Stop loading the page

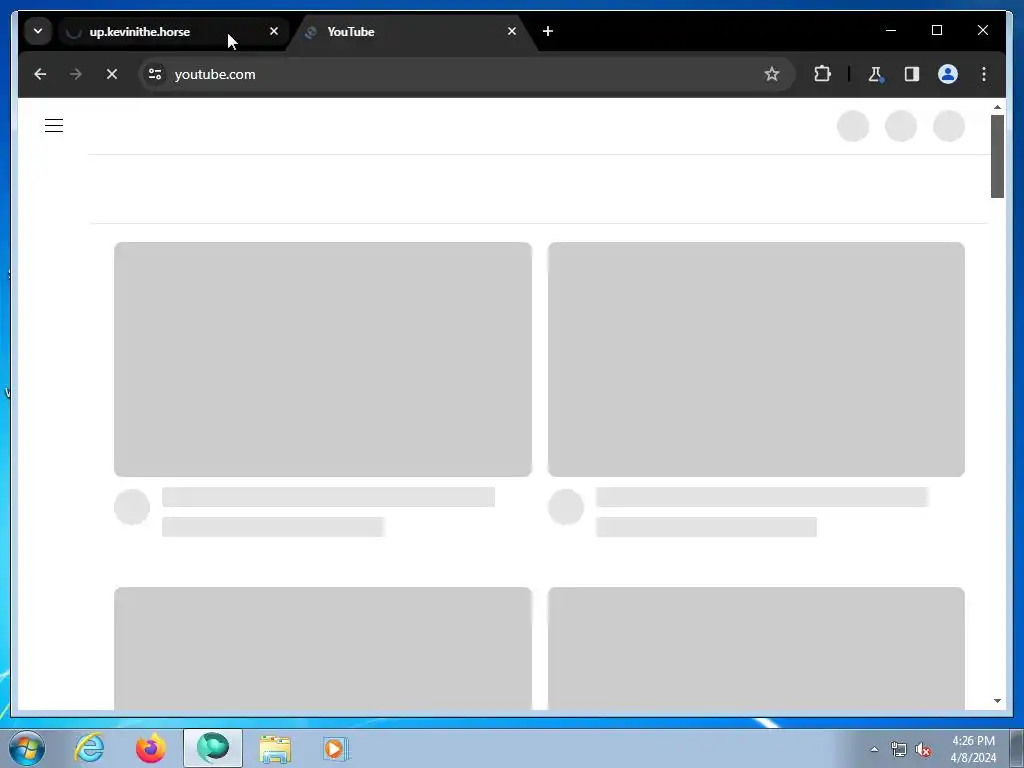pyautogui.click(x=112, y=74)
